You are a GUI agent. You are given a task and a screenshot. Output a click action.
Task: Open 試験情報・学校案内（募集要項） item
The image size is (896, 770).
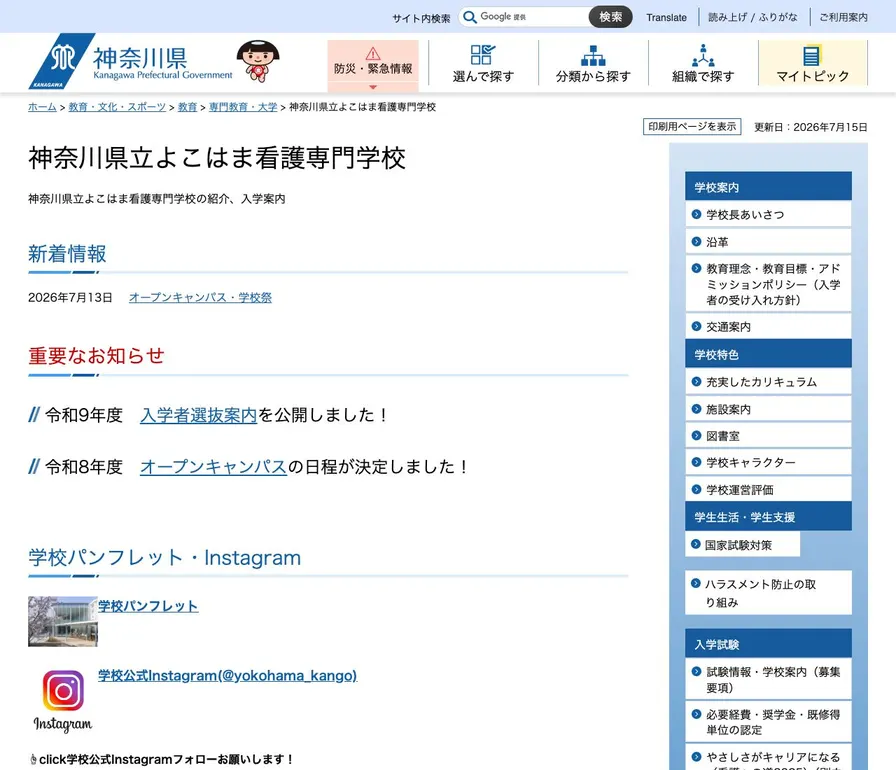pos(768,679)
